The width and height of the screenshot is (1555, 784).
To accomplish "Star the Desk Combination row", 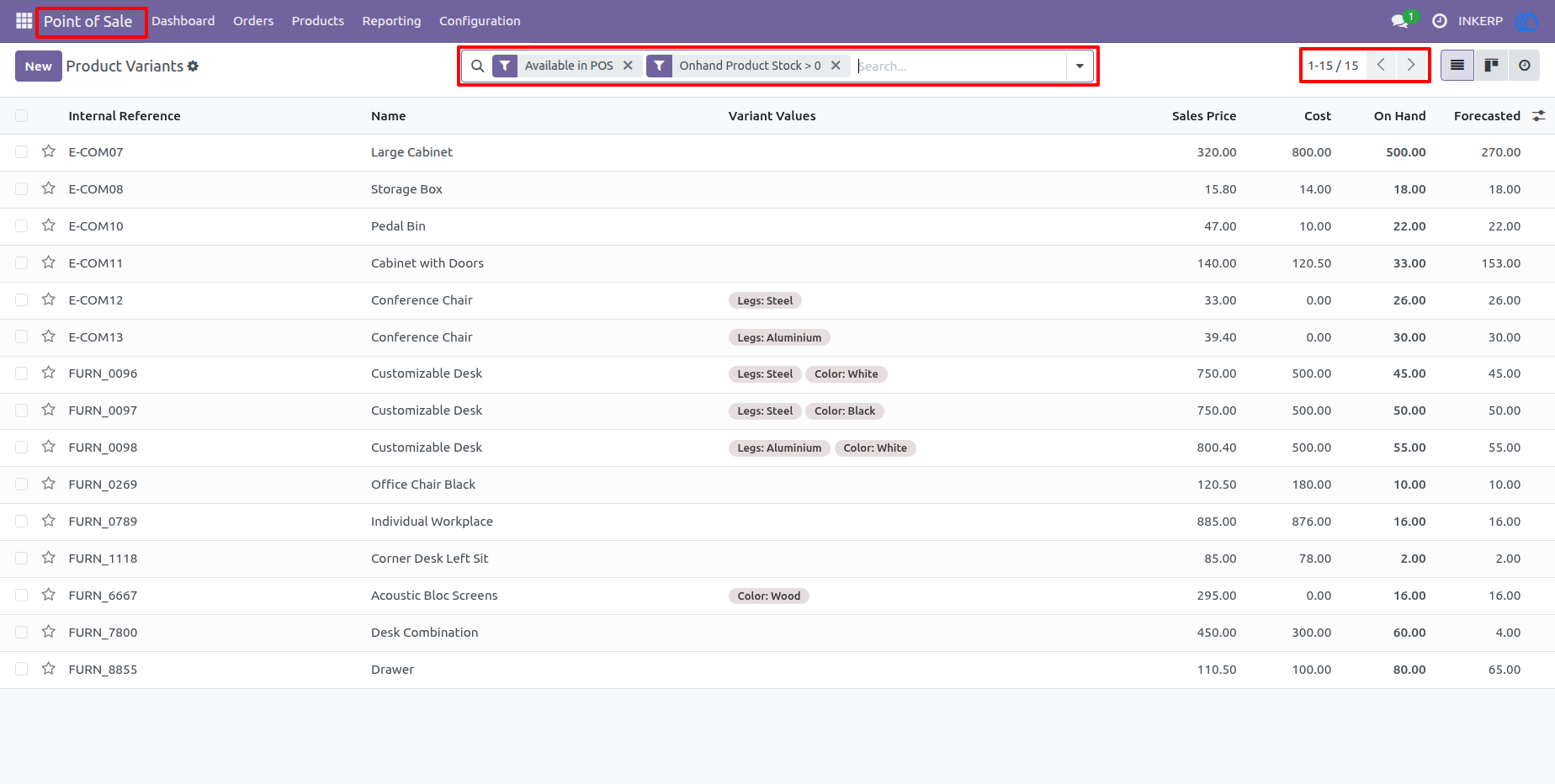I will (x=49, y=632).
